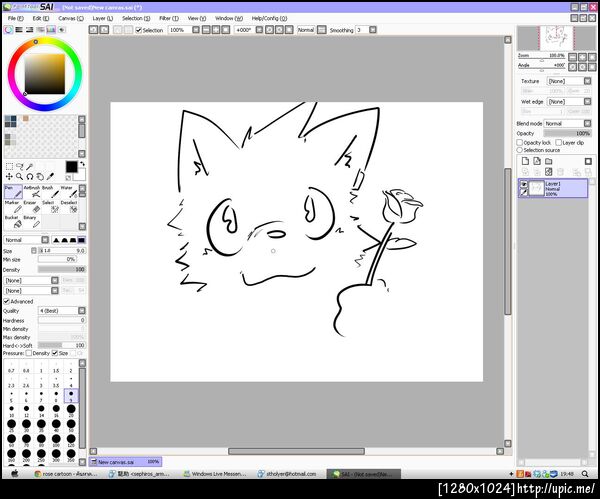Screen dimensions: 600x499
Task: Open the canvas zoom 100% dropdown
Action: (196, 29)
